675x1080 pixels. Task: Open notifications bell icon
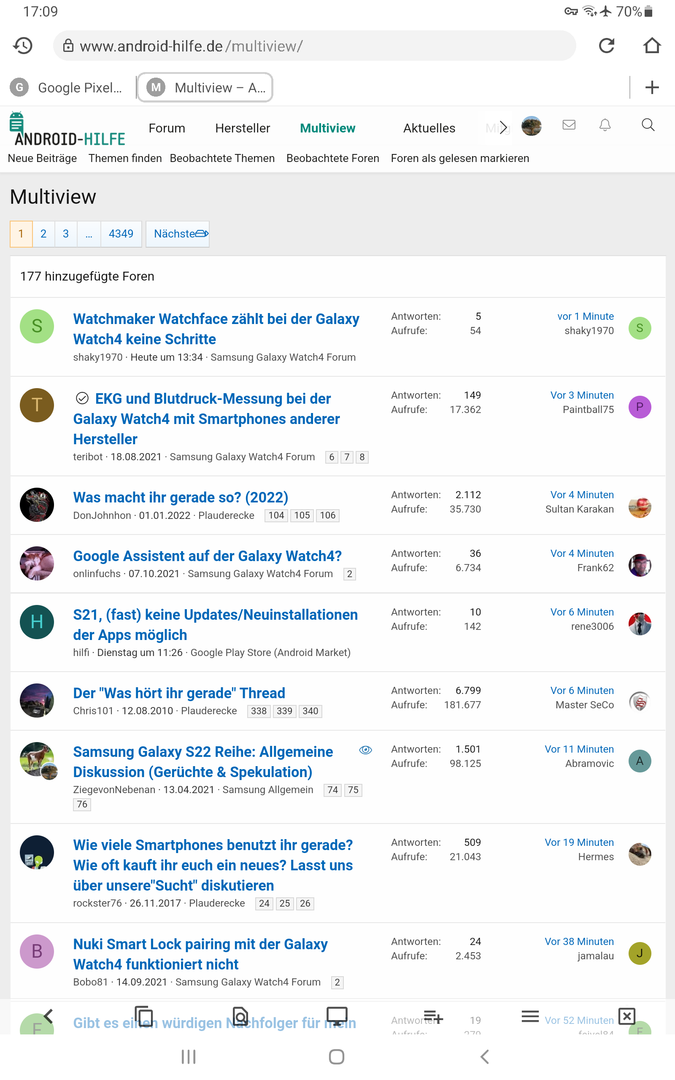coord(605,125)
